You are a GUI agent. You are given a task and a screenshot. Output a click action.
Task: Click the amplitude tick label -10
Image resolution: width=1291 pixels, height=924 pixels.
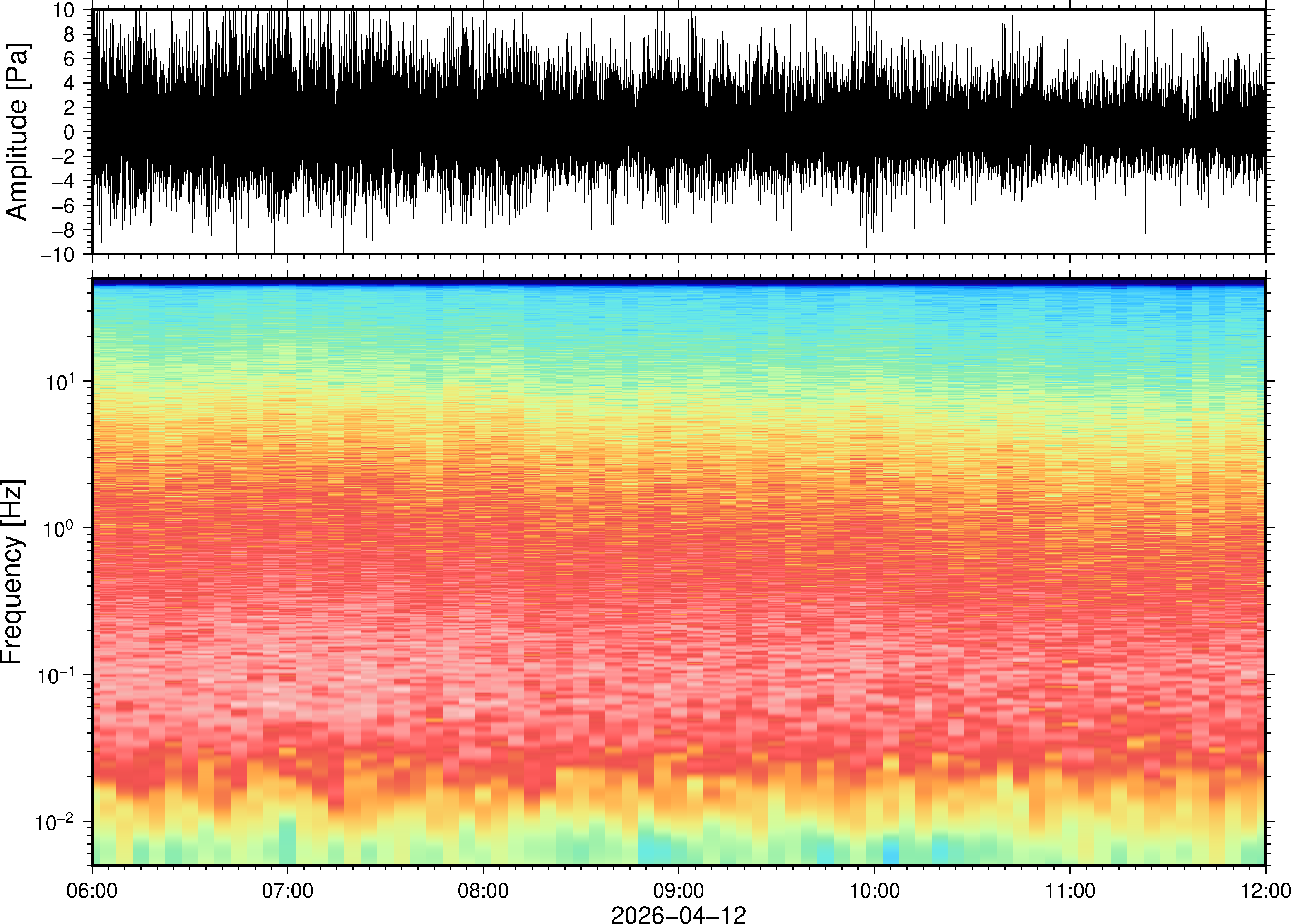click(x=58, y=255)
